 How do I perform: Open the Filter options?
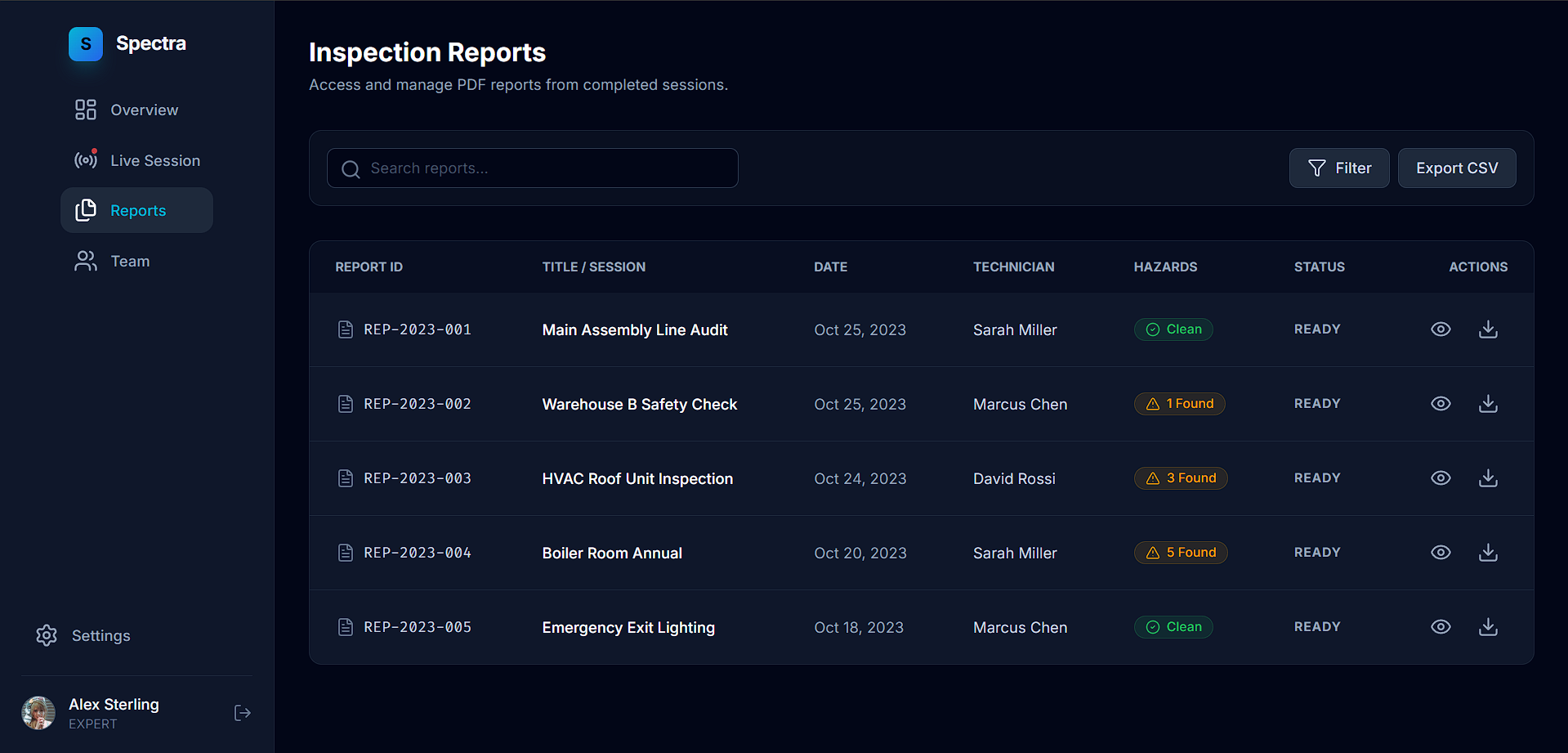[x=1339, y=168]
